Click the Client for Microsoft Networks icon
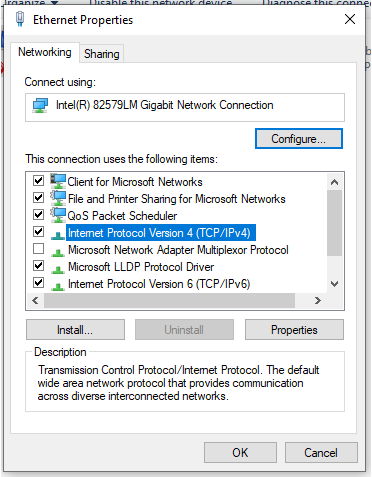This screenshot has height=477, width=372. coord(58,181)
